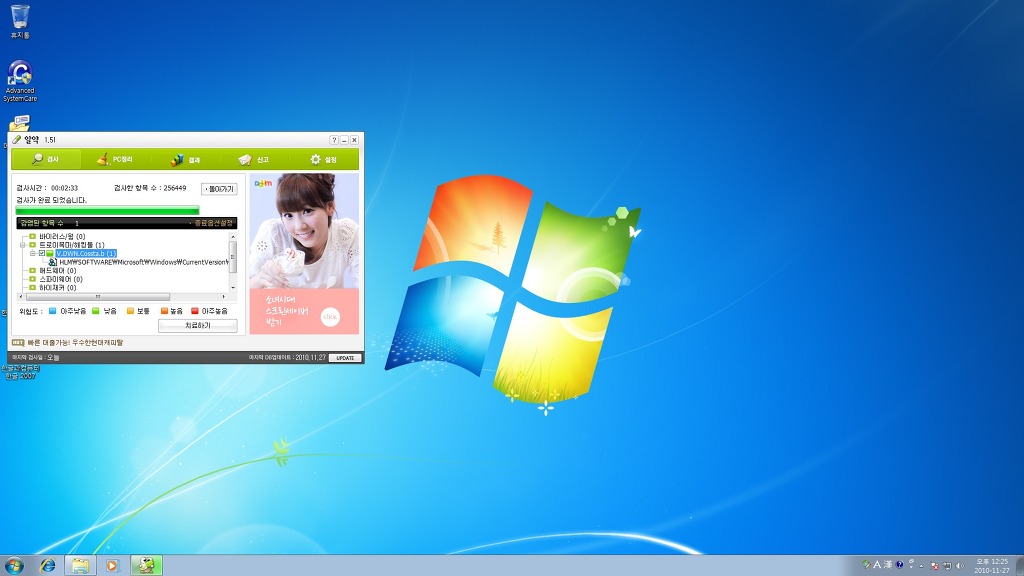Click the 漢 Hanja conversion tray icon
Image resolution: width=1024 pixels, height=576 pixels.
(888, 564)
